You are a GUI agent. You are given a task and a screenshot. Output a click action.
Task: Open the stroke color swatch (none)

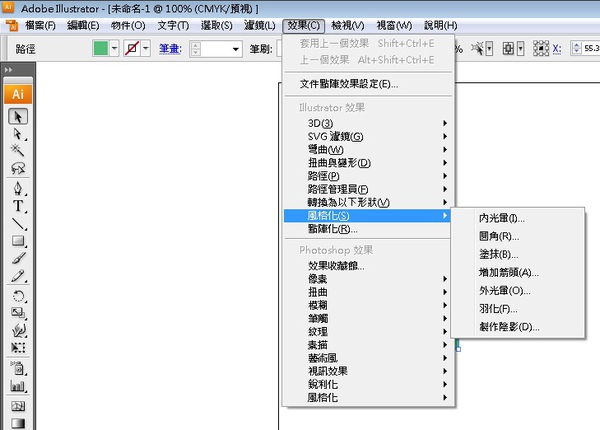coord(132,49)
